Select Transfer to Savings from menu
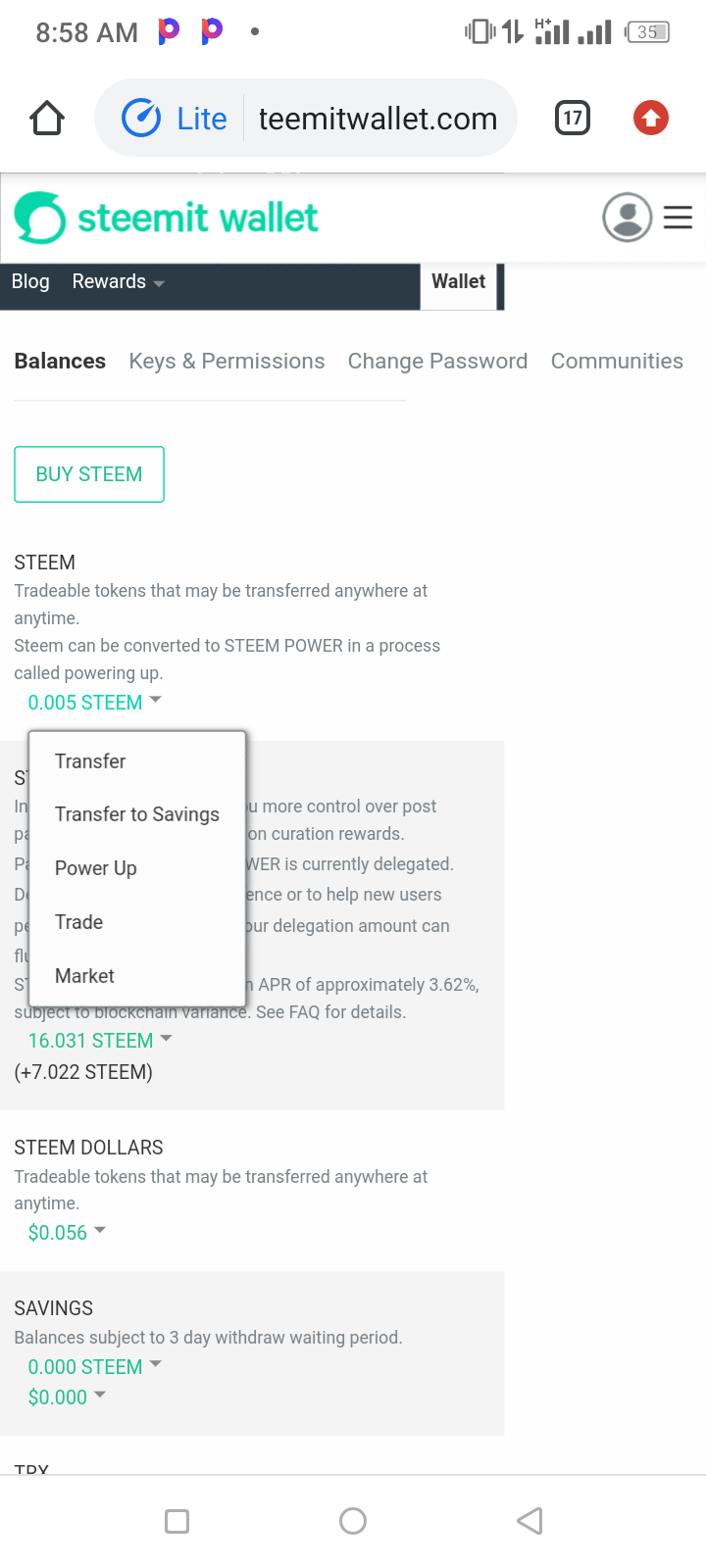Image resolution: width=706 pixels, height=1568 pixels. pos(137,814)
